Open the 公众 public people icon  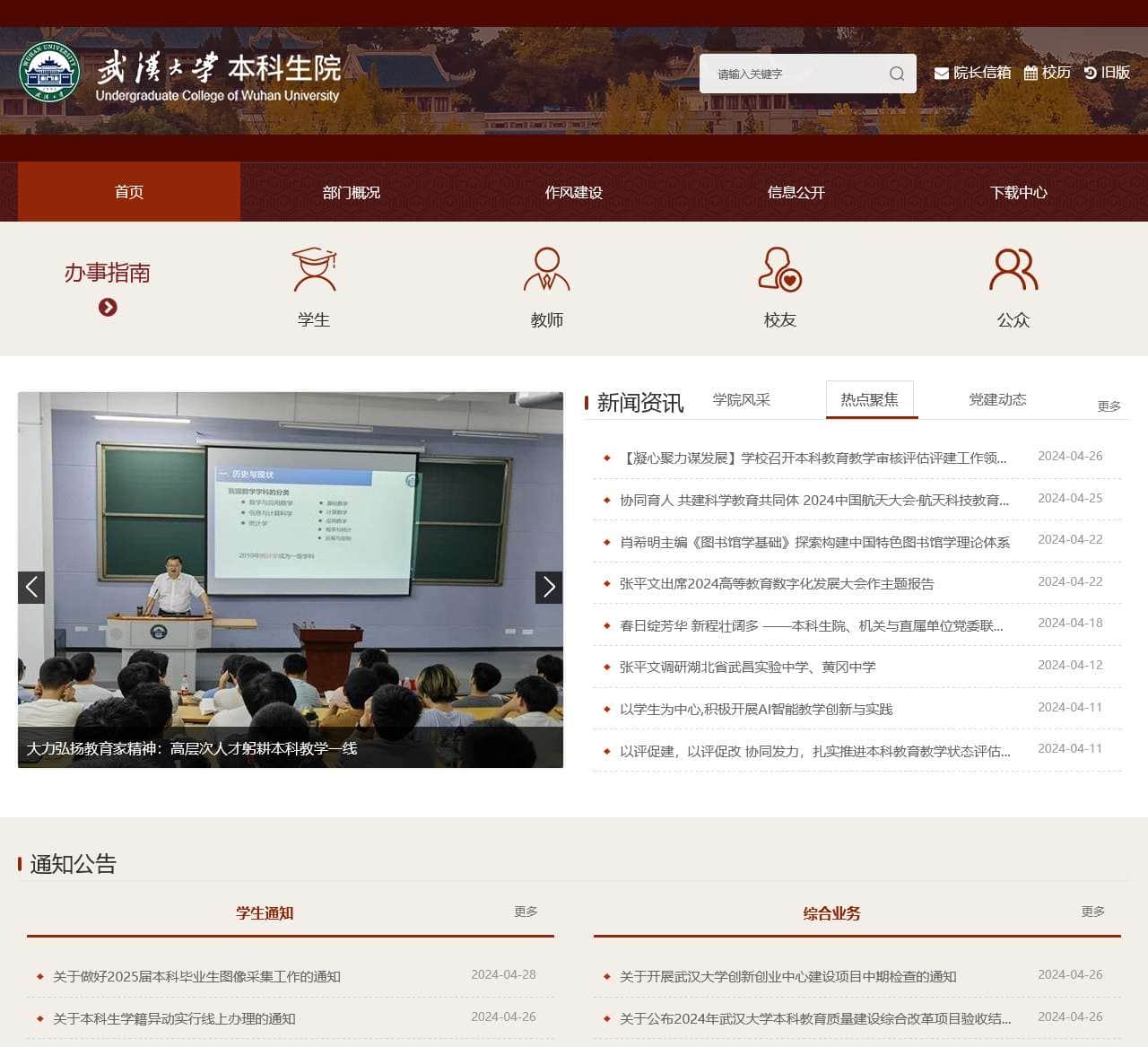1013,270
